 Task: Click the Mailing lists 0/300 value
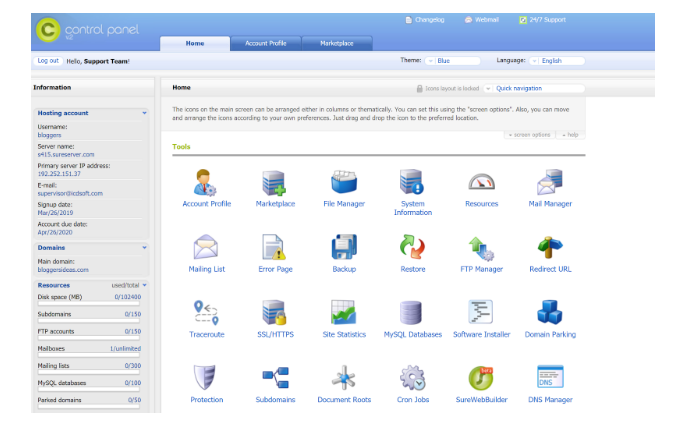click(133, 366)
